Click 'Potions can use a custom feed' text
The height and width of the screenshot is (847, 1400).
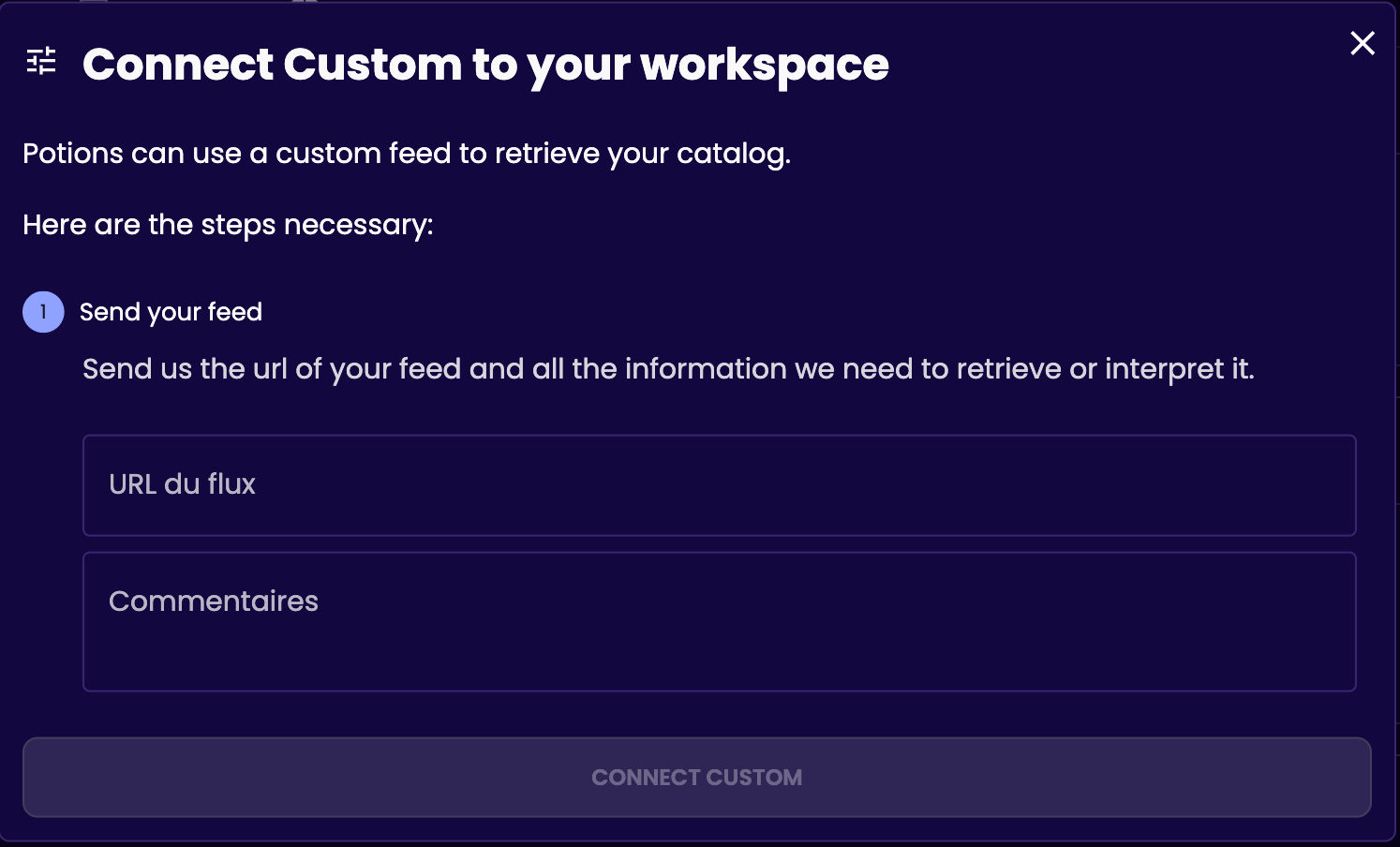point(407,154)
